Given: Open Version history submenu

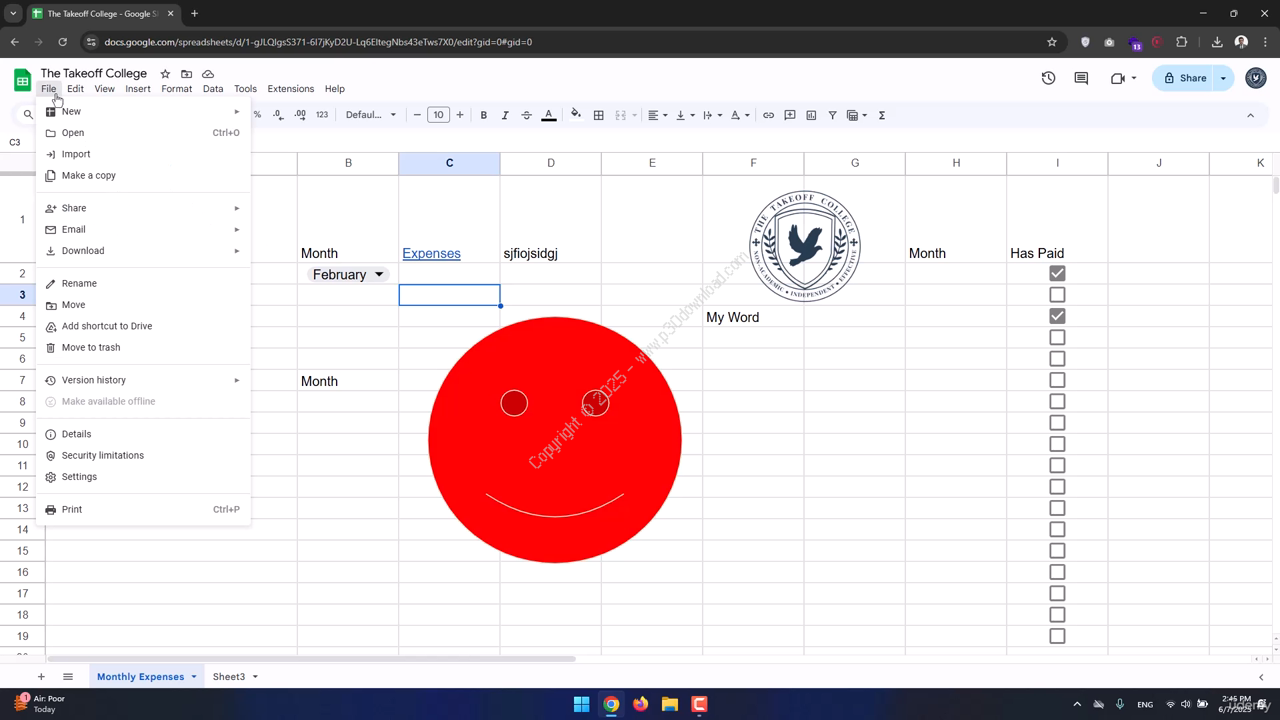Looking at the screenshot, I should (x=143, y=380).
